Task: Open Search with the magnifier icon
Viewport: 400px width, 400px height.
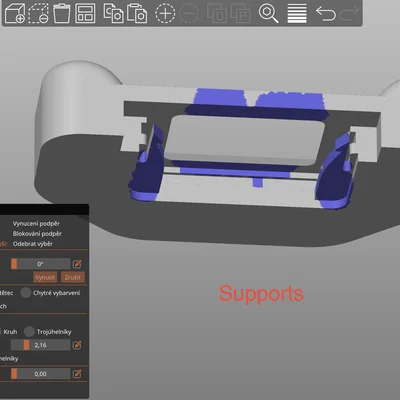Action: [x=268, y=13]
